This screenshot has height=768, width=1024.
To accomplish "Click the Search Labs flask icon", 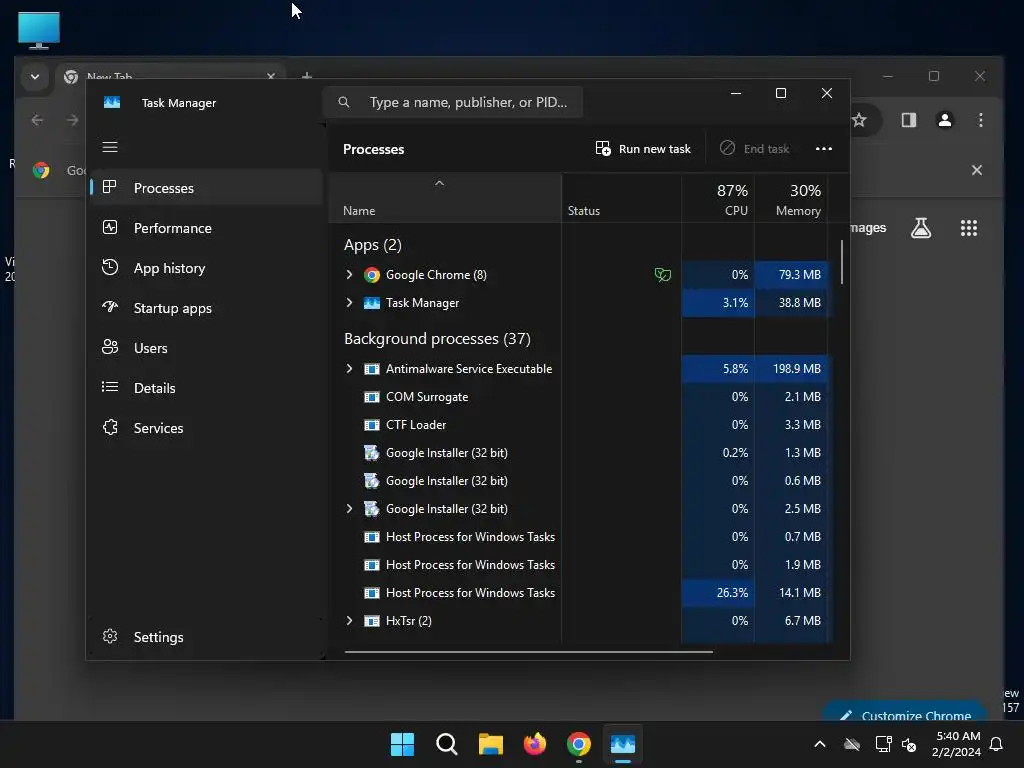I will [x=921, y=228].
